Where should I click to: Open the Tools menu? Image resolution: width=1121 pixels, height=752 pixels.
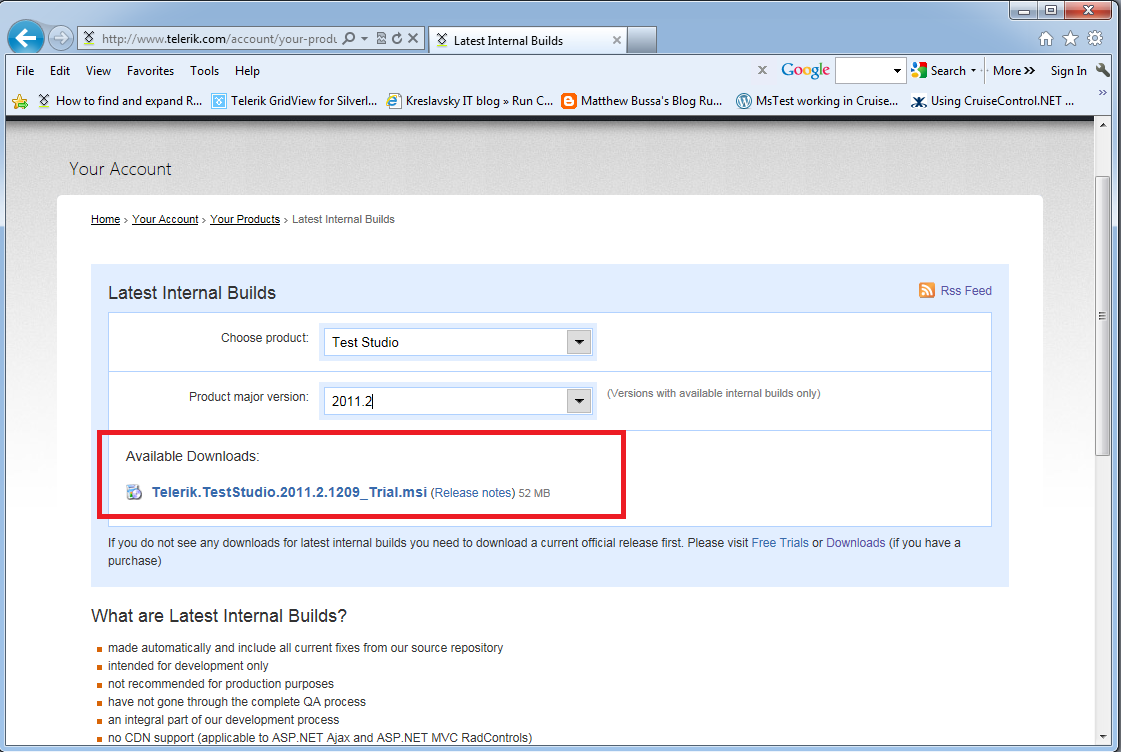point(204,71)
